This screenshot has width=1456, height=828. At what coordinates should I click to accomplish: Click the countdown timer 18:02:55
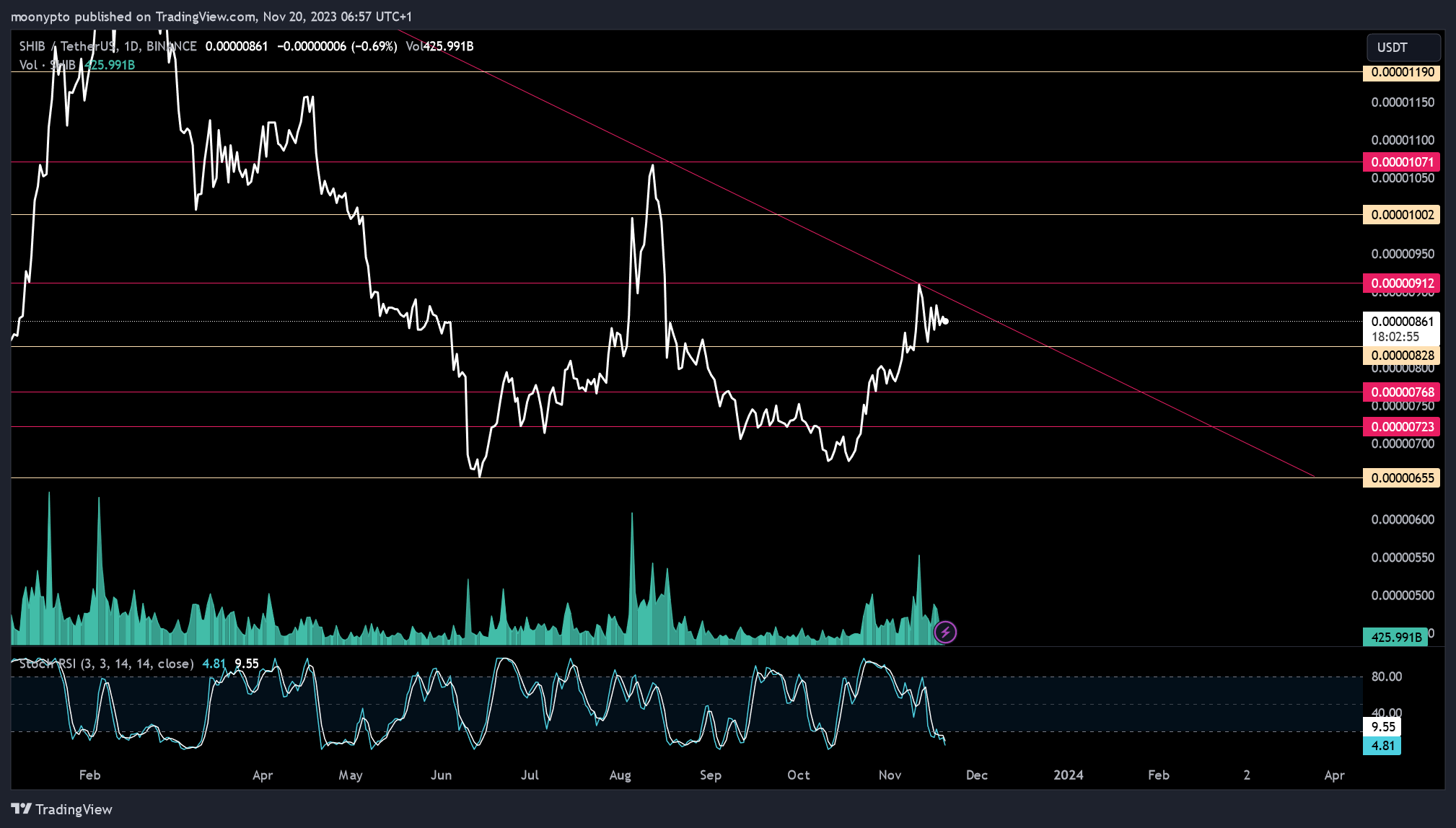[x=1395, y=337]
